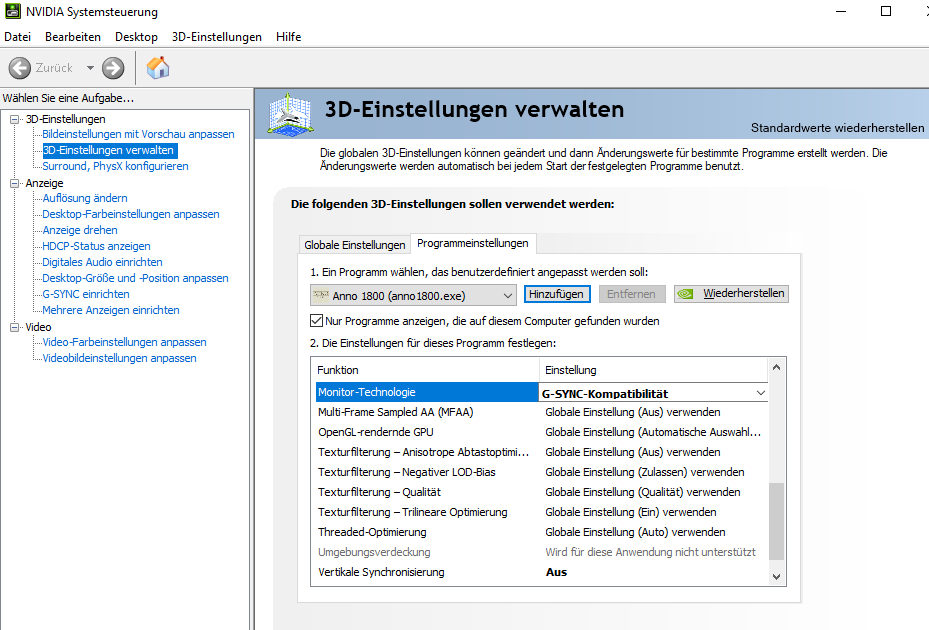Click the Einstellung column header
Viewport: 929px width, 630px height.
653,370
